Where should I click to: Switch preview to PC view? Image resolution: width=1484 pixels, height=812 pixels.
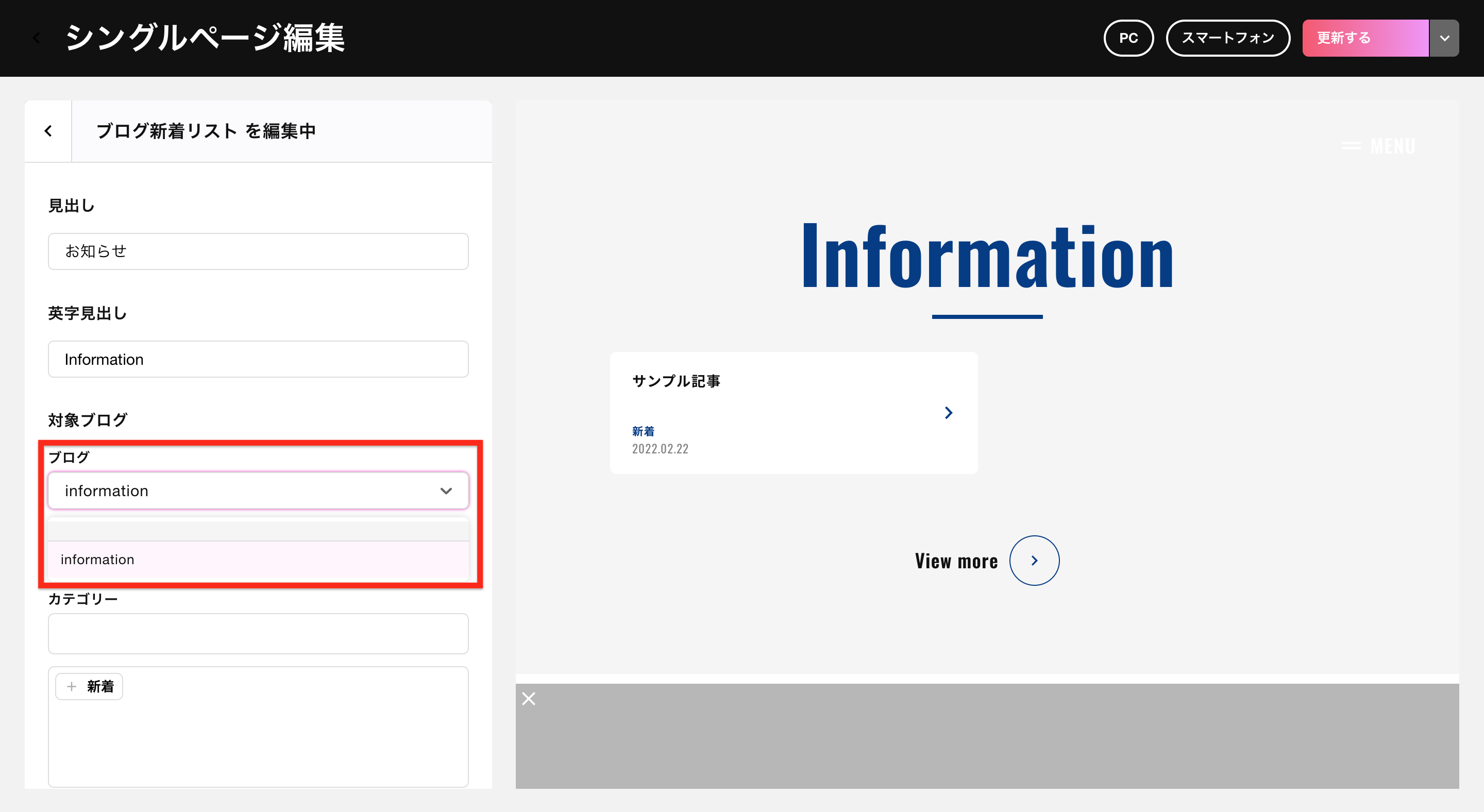tap(1128, 38)
